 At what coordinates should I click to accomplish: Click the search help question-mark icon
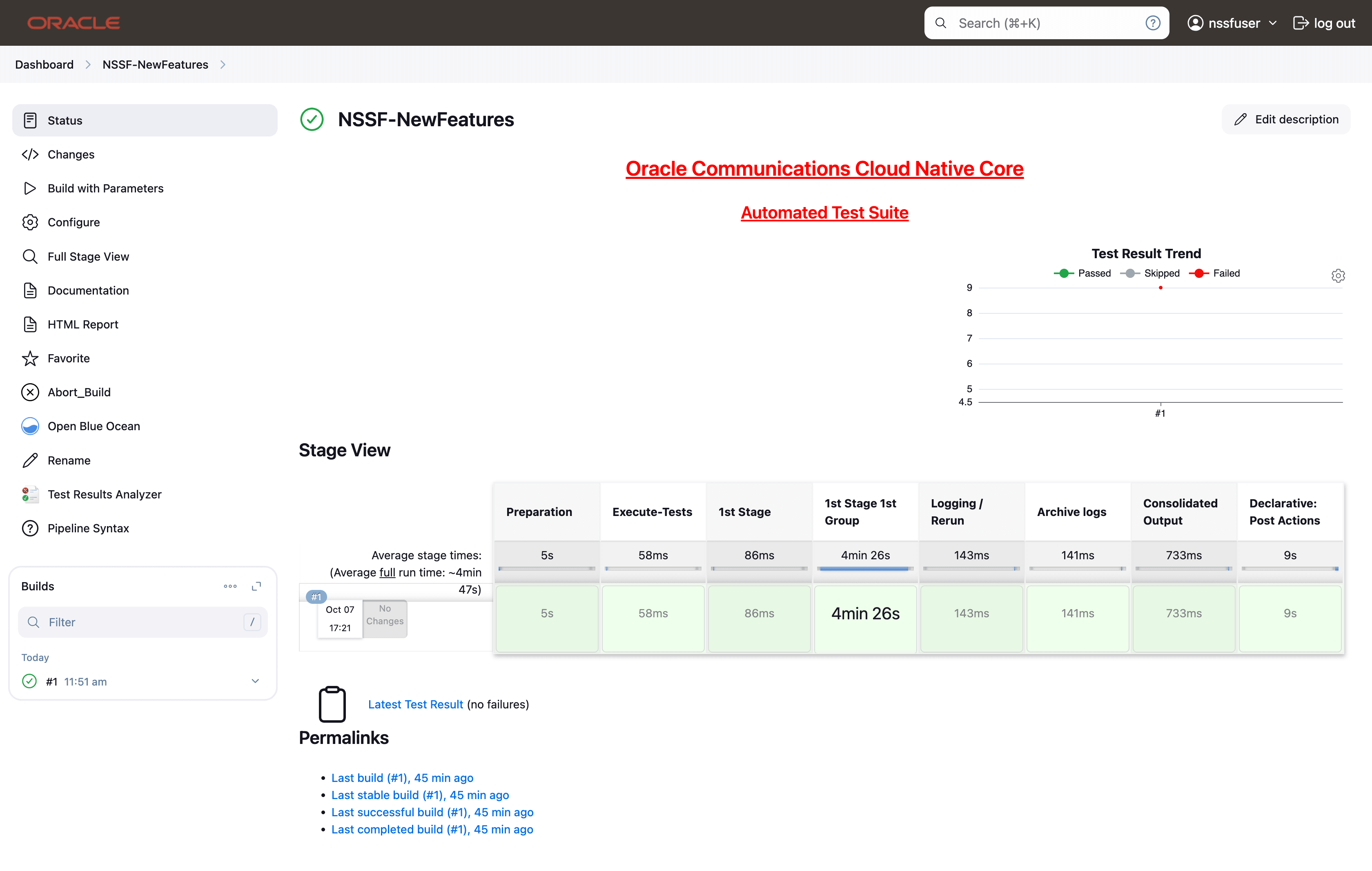(x=1152, y=23)
